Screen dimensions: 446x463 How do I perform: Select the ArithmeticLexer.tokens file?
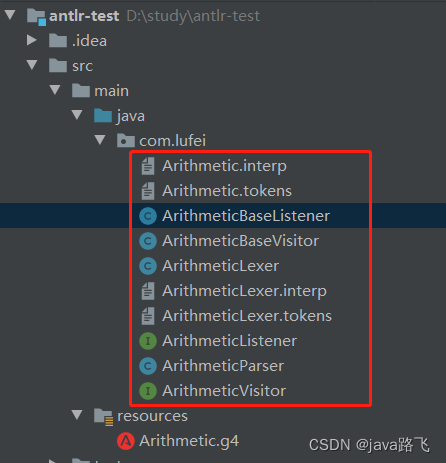[247, 316]
